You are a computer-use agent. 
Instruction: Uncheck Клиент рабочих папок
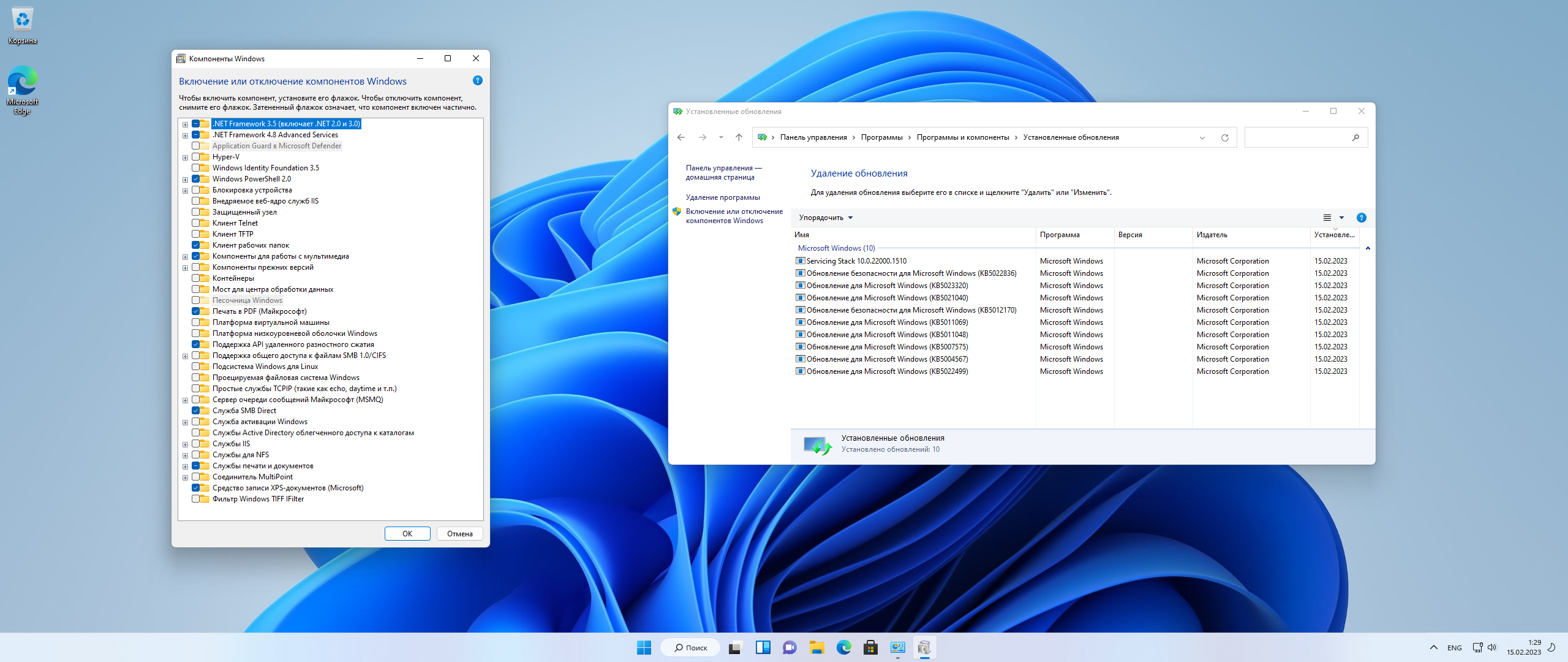click(x=196, y=245)
